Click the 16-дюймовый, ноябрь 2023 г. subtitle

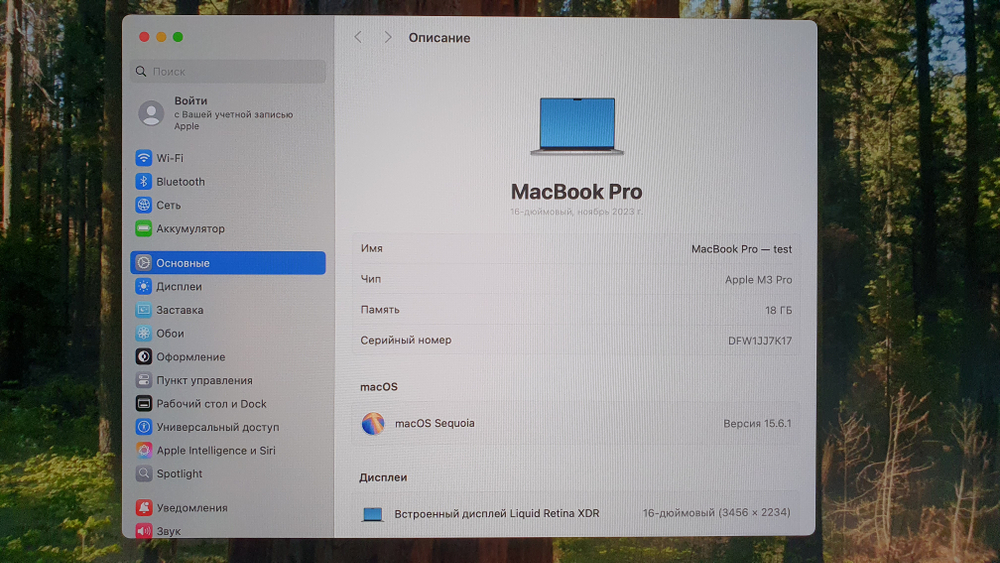pos(577,212)
